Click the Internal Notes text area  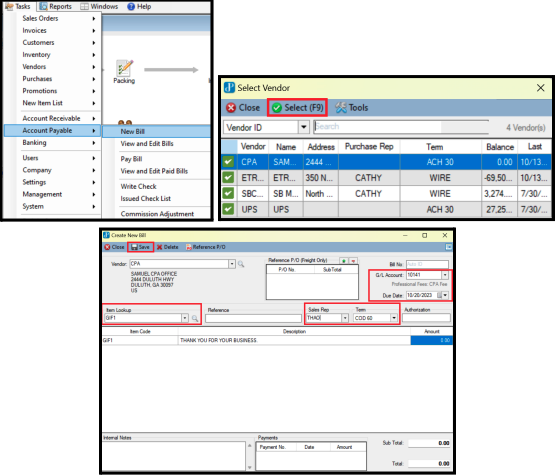coord(174,456)
